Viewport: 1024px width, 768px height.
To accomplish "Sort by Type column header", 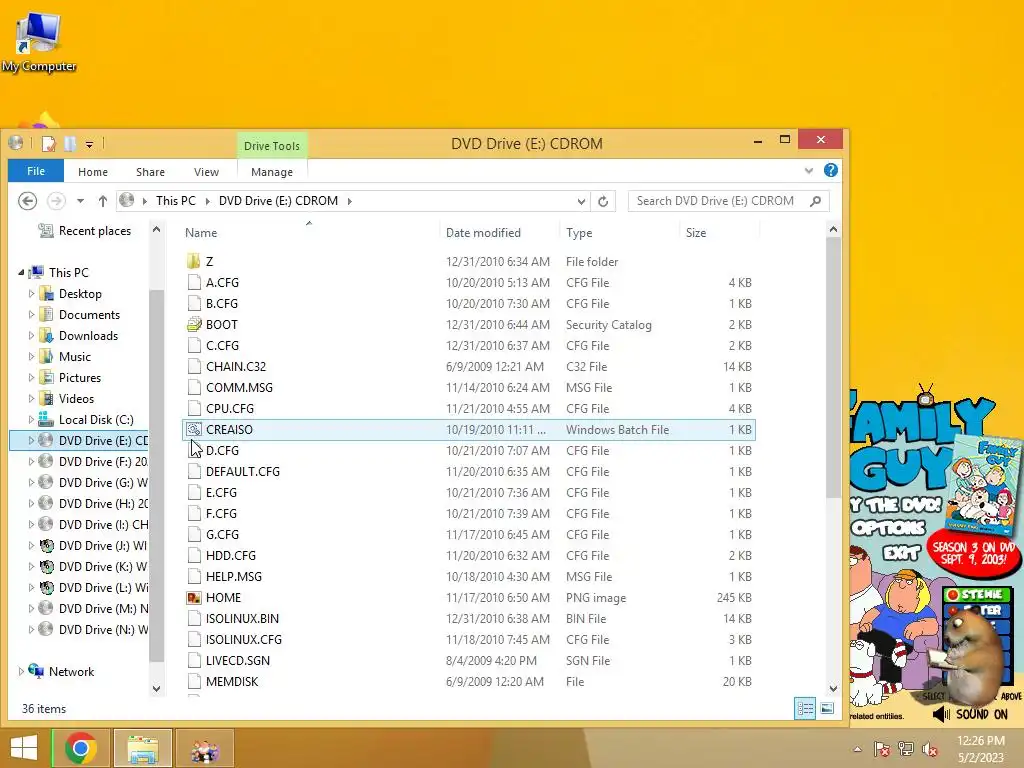I will pyautogui.click(x=620, y=232).
